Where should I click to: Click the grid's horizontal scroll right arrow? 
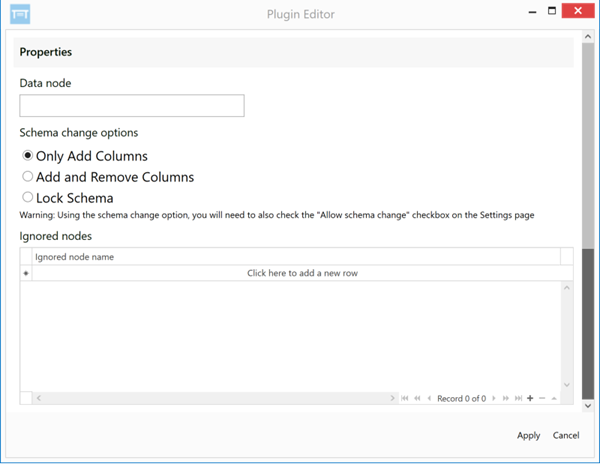392,398
